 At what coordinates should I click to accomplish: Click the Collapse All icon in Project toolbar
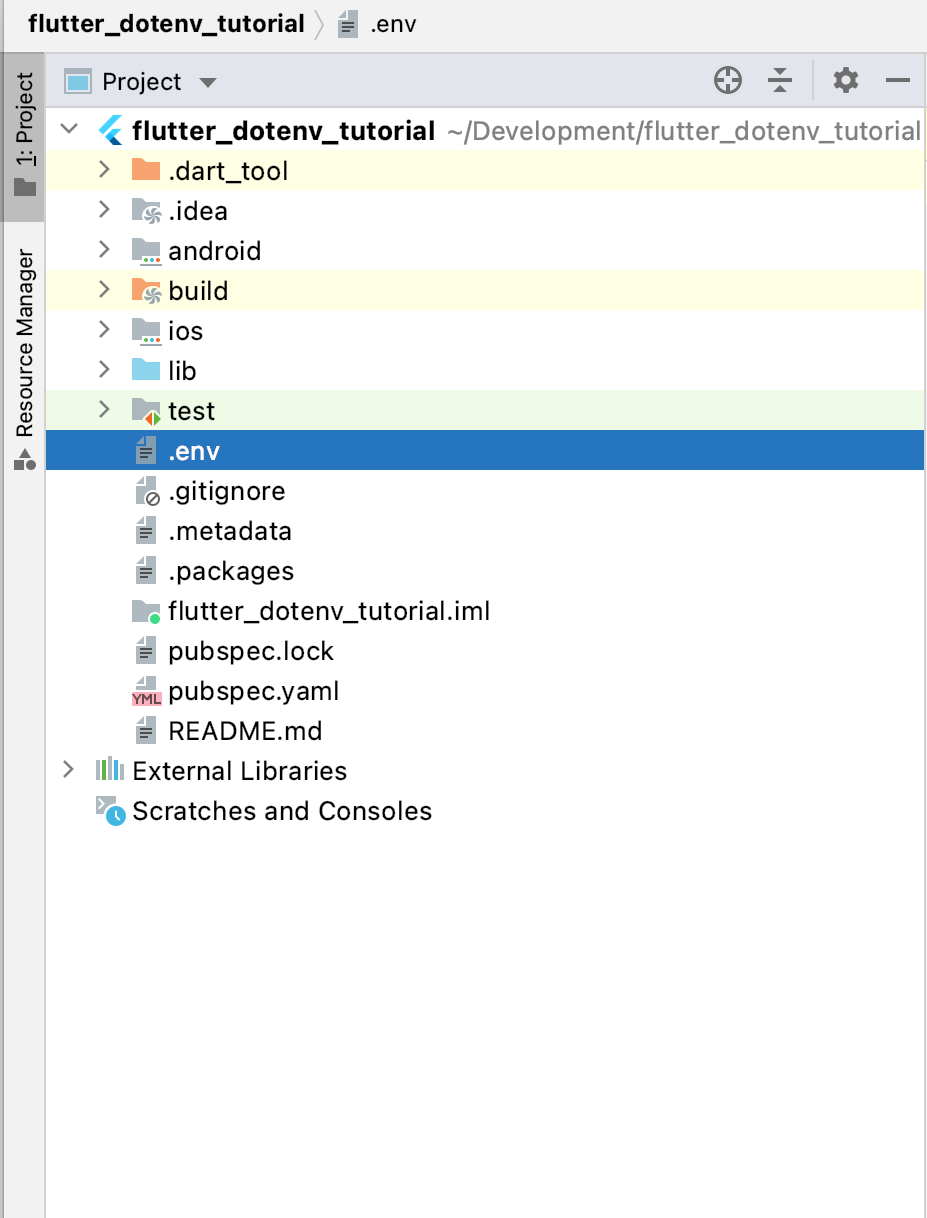coord(780,81)
